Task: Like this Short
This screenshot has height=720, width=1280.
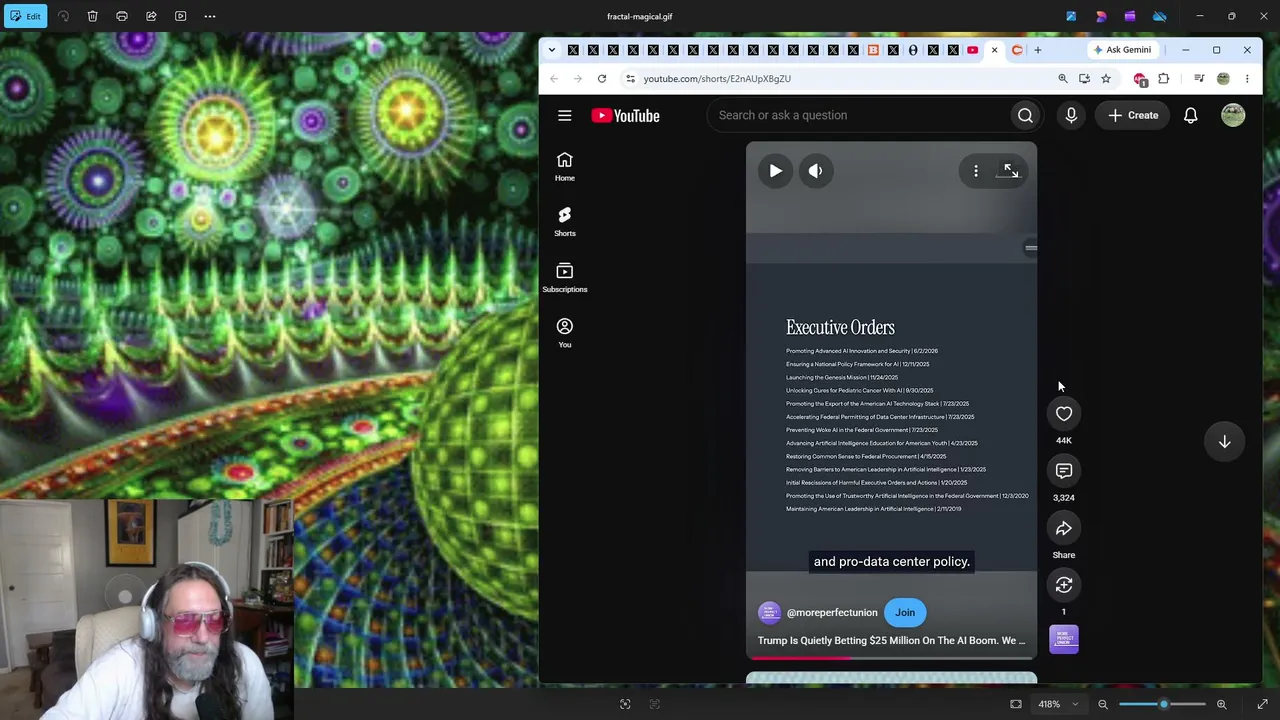Action: [x=1064, y=414]
